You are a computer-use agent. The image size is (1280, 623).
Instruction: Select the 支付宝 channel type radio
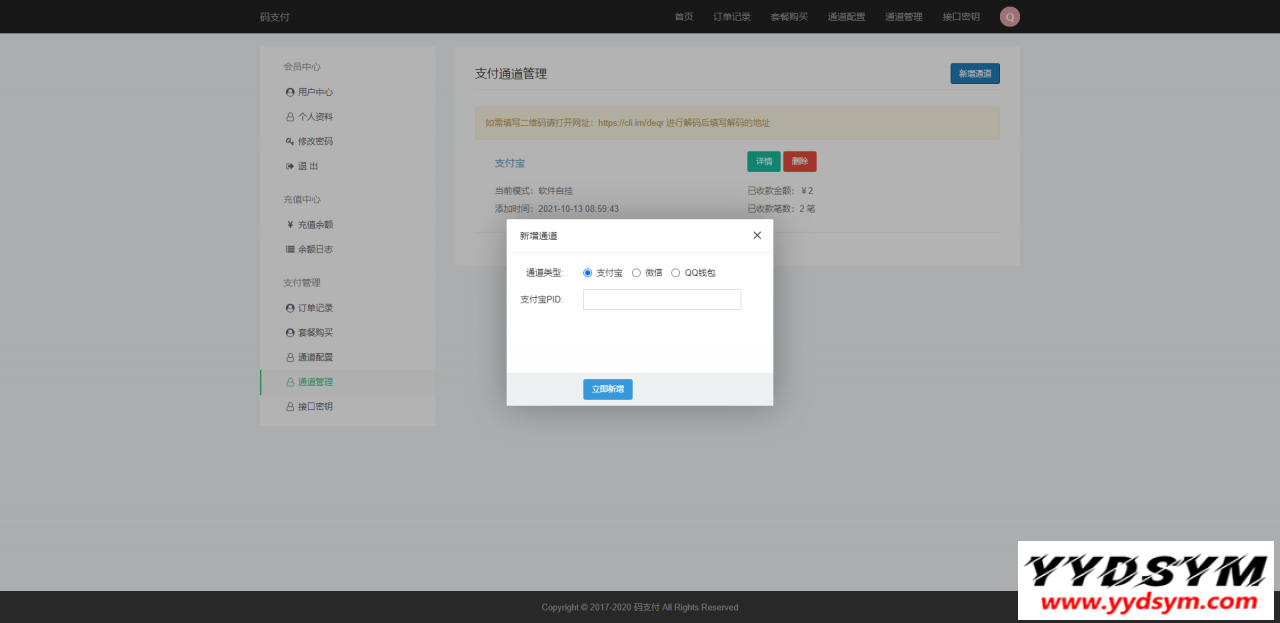click(588, 273)
